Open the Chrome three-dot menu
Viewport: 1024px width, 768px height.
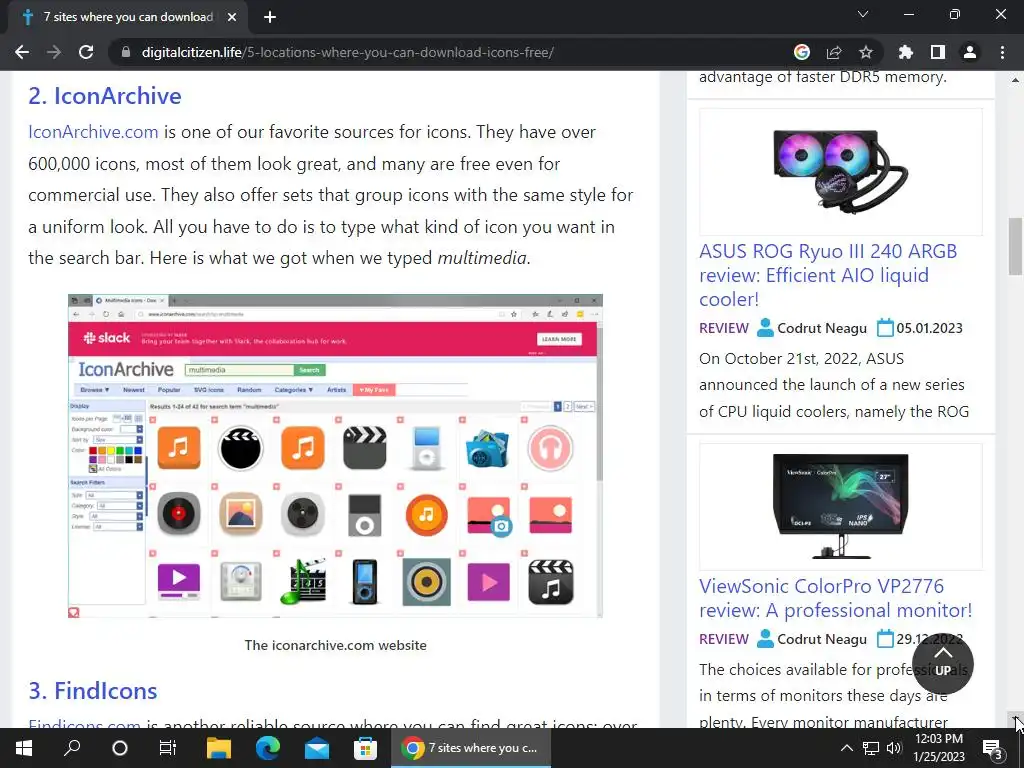pos(1002,52)
